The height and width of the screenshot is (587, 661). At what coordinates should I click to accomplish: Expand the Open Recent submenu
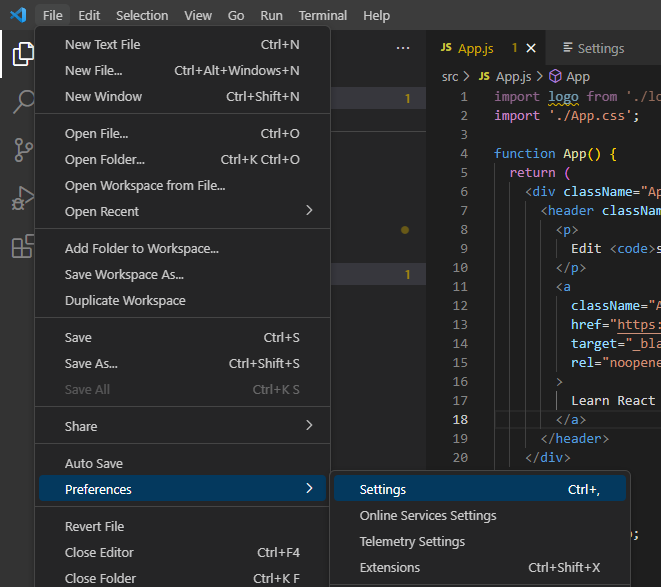(182, 211)
